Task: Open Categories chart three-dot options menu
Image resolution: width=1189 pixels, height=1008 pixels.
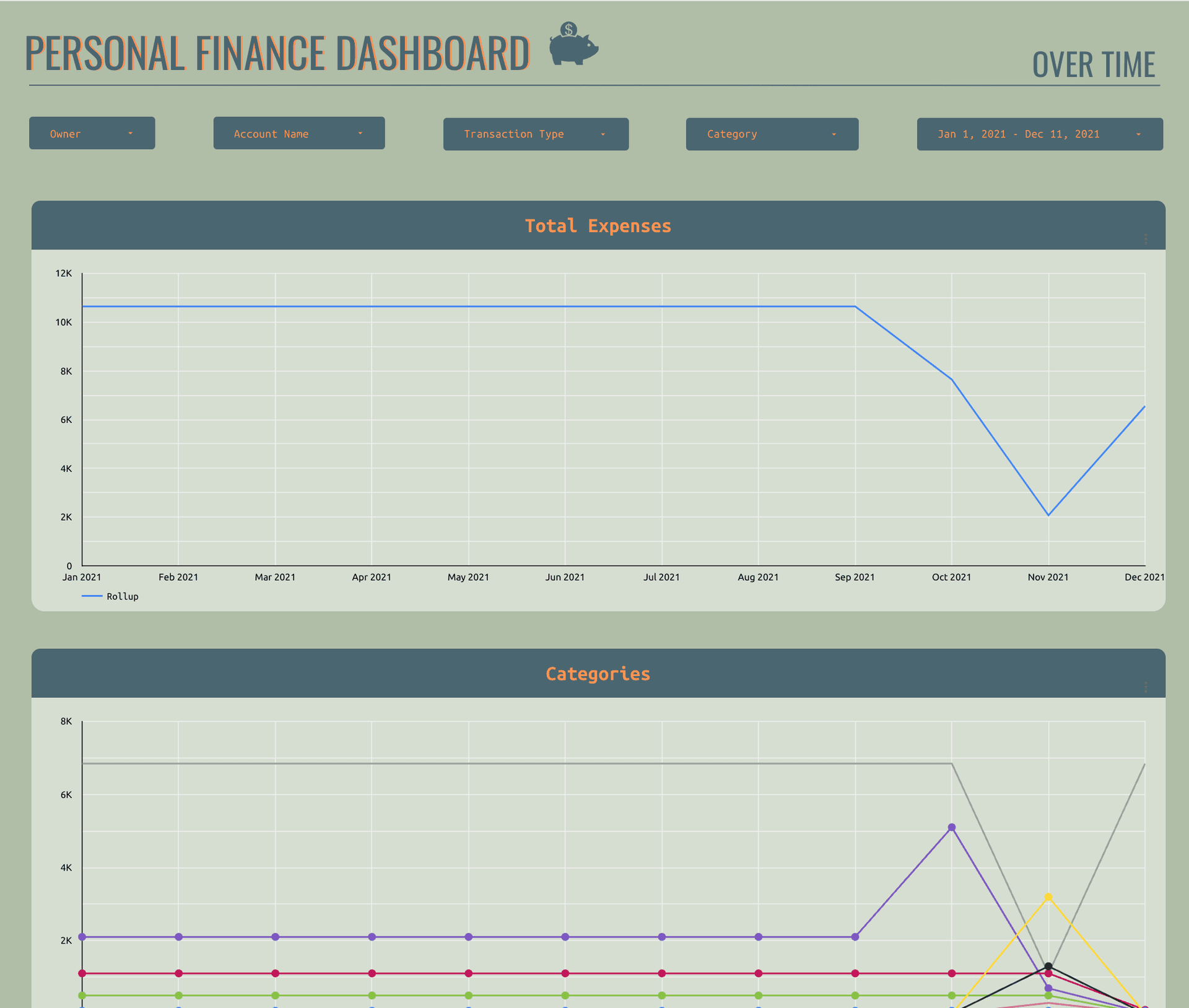Action: tap(1146, 687)
